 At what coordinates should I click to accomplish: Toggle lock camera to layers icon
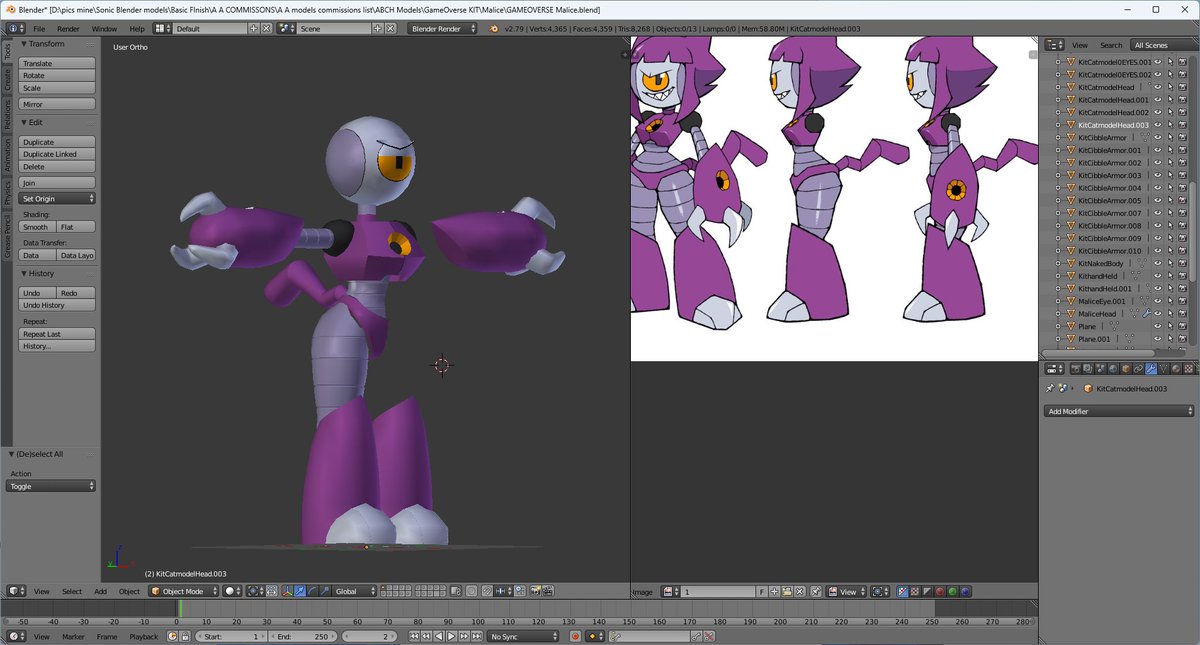click(x=456, y=591)
